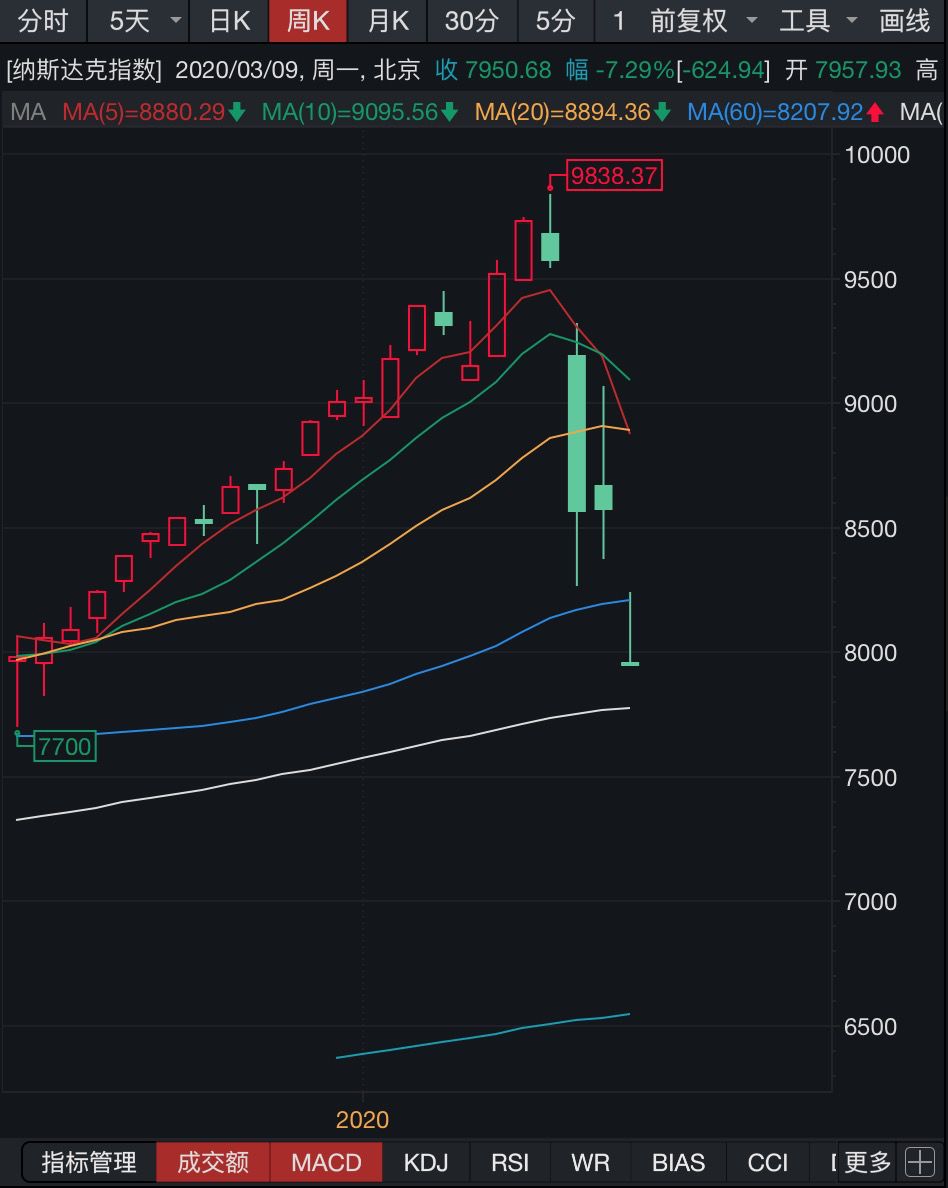Click the green down arrow beside MA(5)
Image resolution: width=948 pixels, height=1188 pixels.
(237, 113)
